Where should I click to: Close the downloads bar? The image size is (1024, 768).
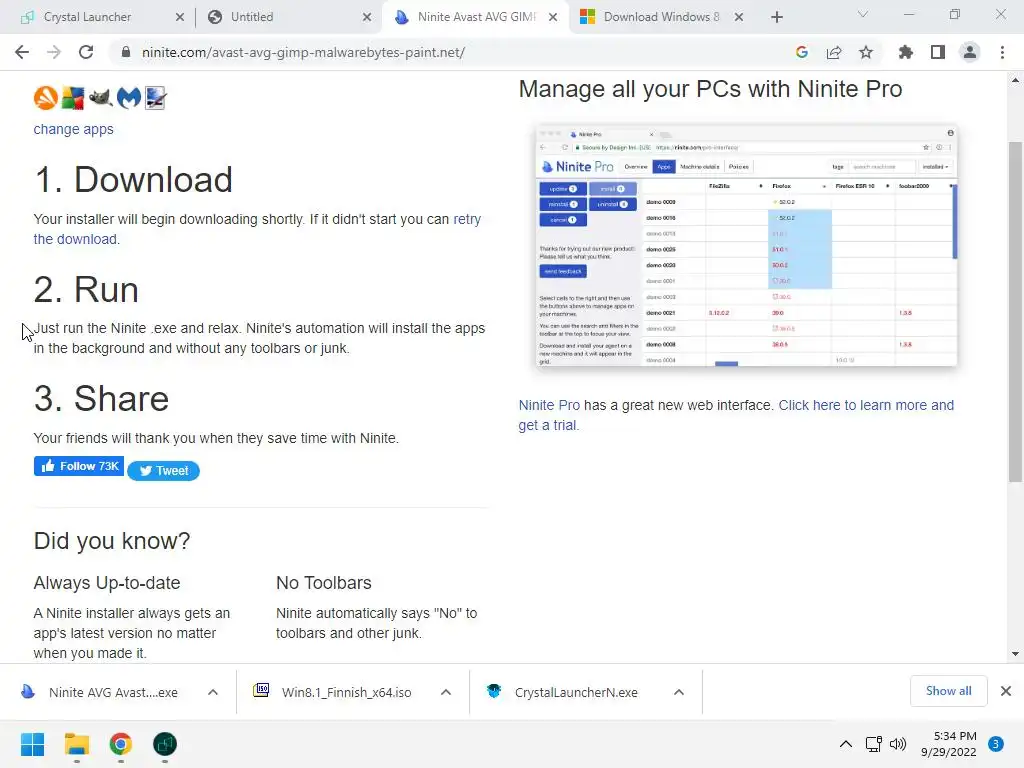(1006, 691)
